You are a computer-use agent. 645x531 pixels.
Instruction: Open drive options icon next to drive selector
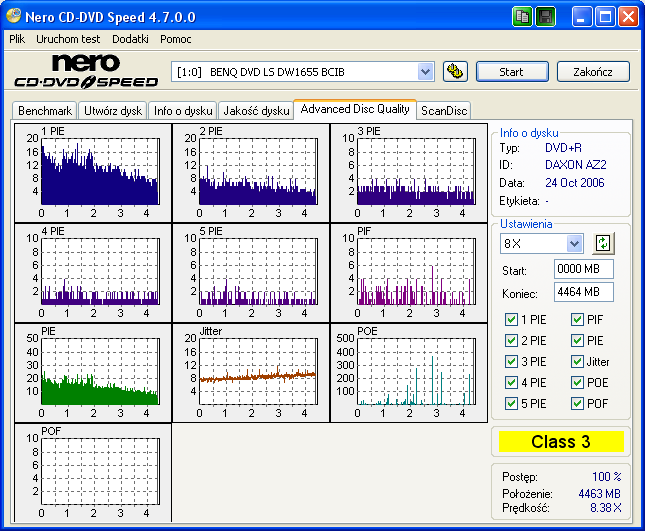point(455,72)
